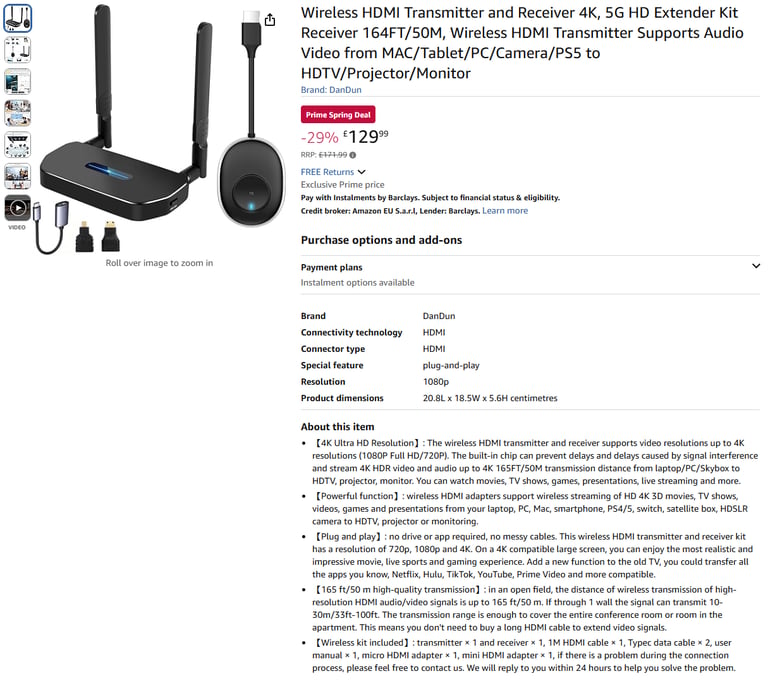768x681 pixels.
Task: Click the Prime Spring Deal badge
Action: click(338, 115)
